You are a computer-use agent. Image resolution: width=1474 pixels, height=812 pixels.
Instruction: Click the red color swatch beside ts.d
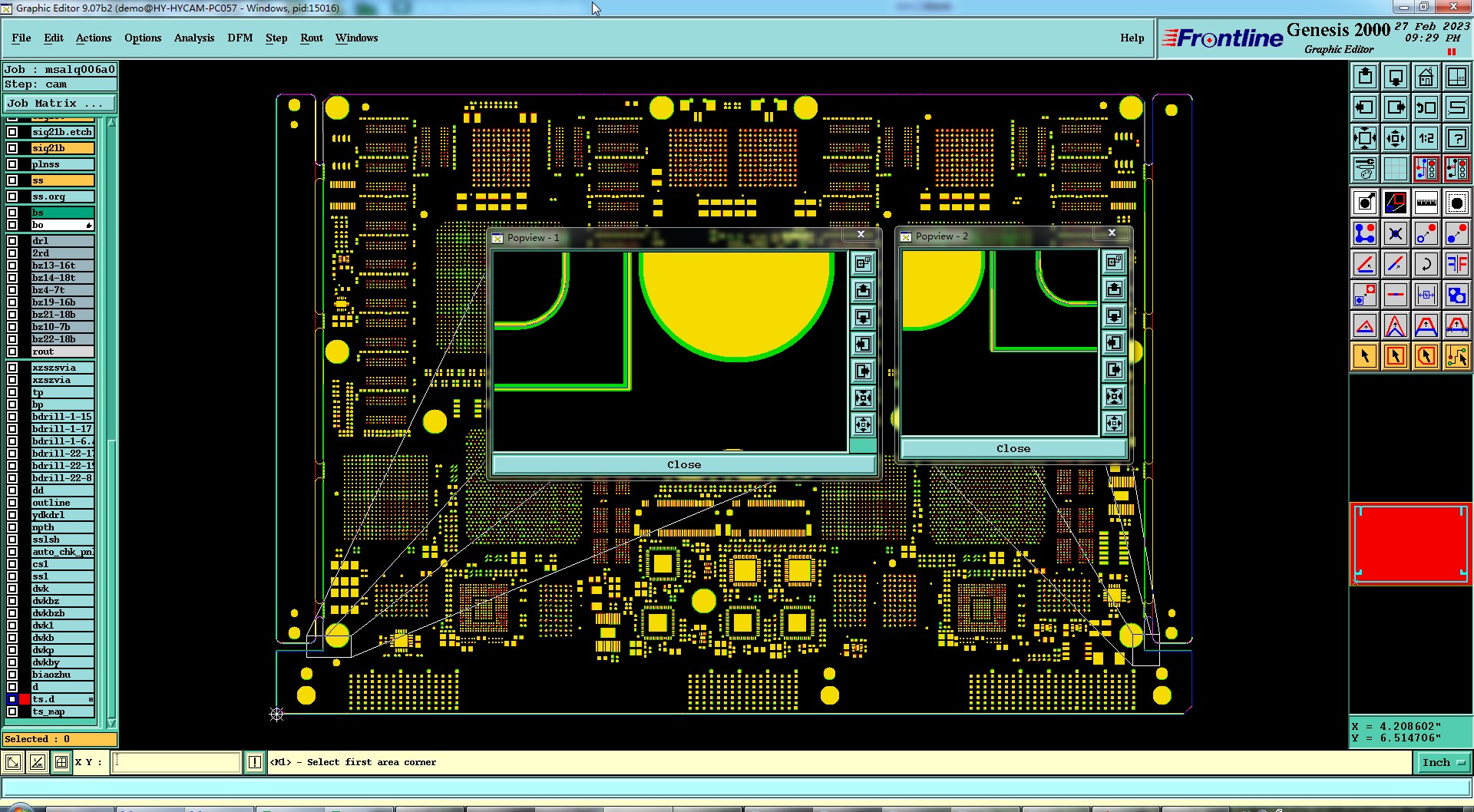pyautogui.click(x=25, y=699)
